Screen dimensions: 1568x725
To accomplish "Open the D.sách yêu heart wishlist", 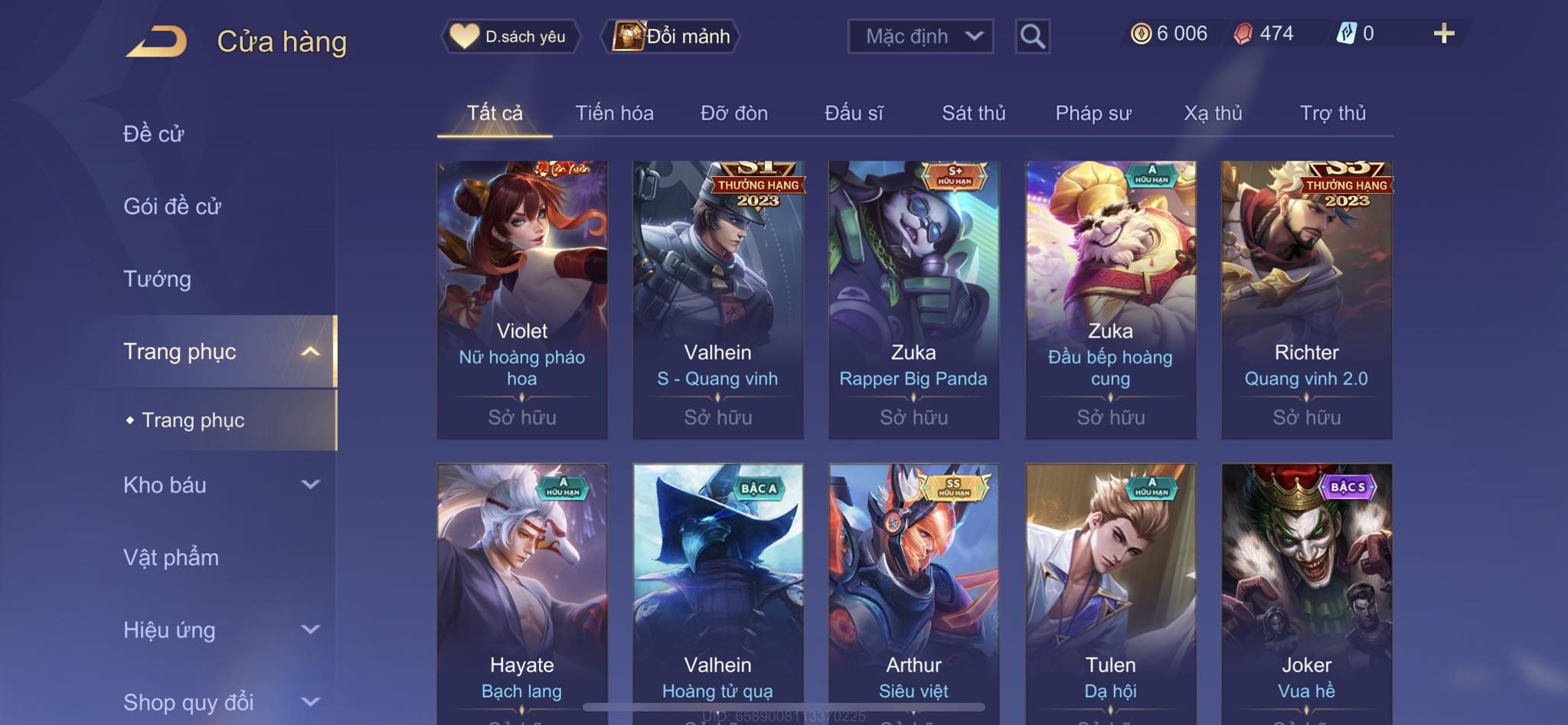I will click(x=510, y=36).
